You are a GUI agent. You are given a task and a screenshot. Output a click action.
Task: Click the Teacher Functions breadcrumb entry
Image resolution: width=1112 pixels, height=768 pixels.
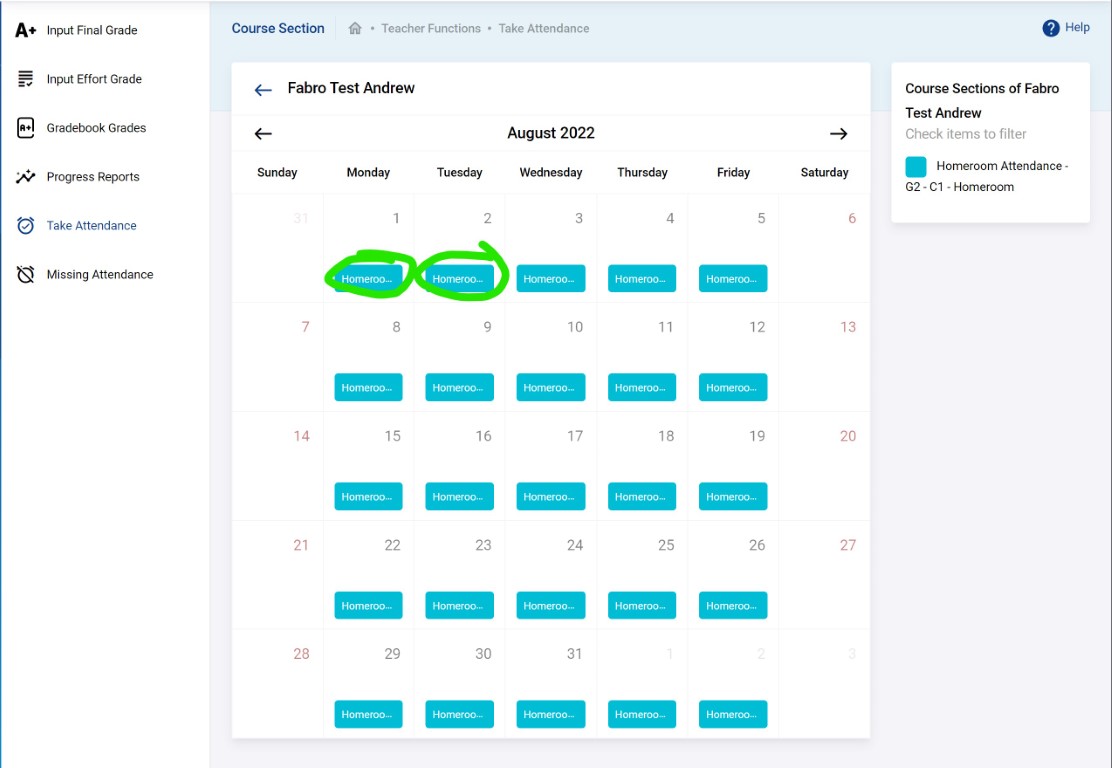click(431, 29)
